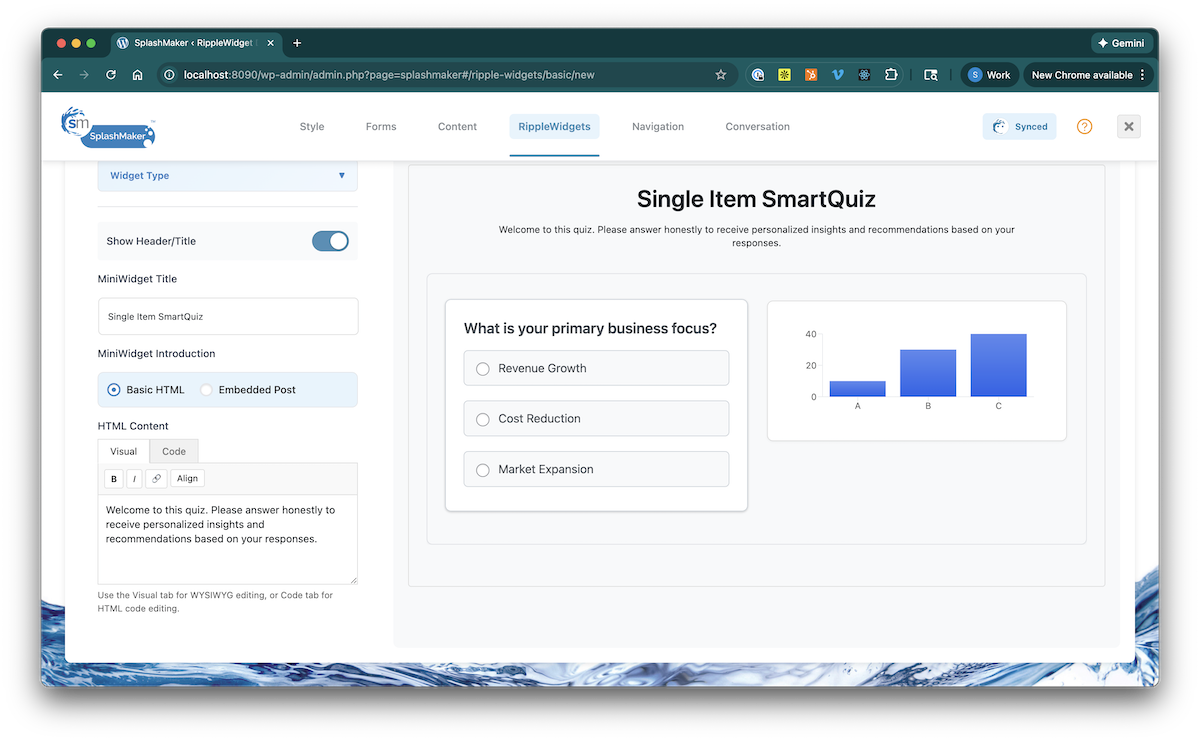Click the MiniWidget Title text field
This screenshot has height=741, width=1200.
click(227, 316)
